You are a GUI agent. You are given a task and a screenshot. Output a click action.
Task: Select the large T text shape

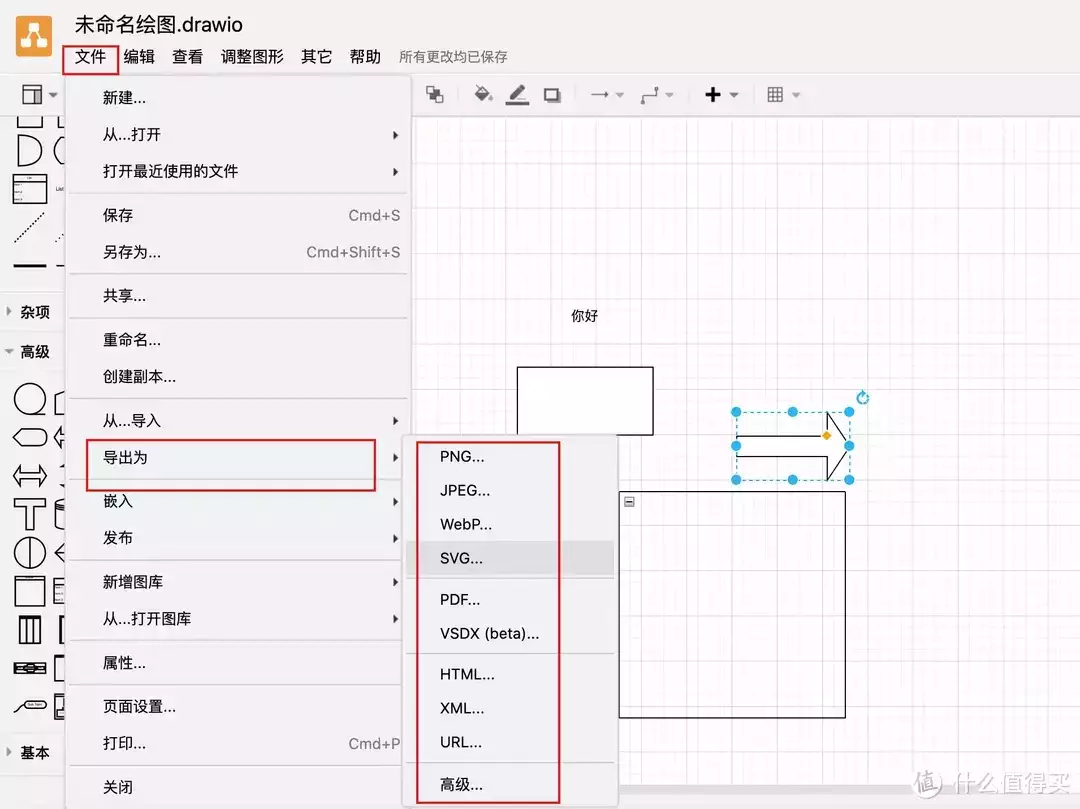point(30,514)
